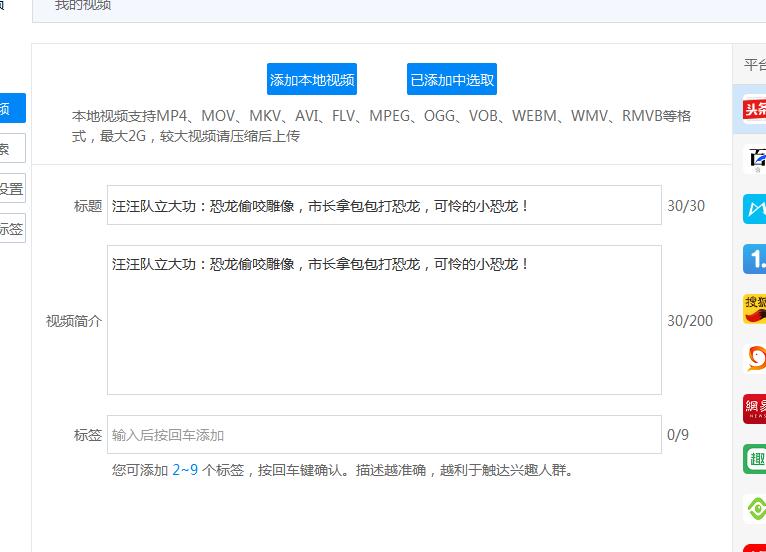Select the Sohu (搜狐) platform icon
The width and height of the screenshot is (766, 552).
coord(754,308)
